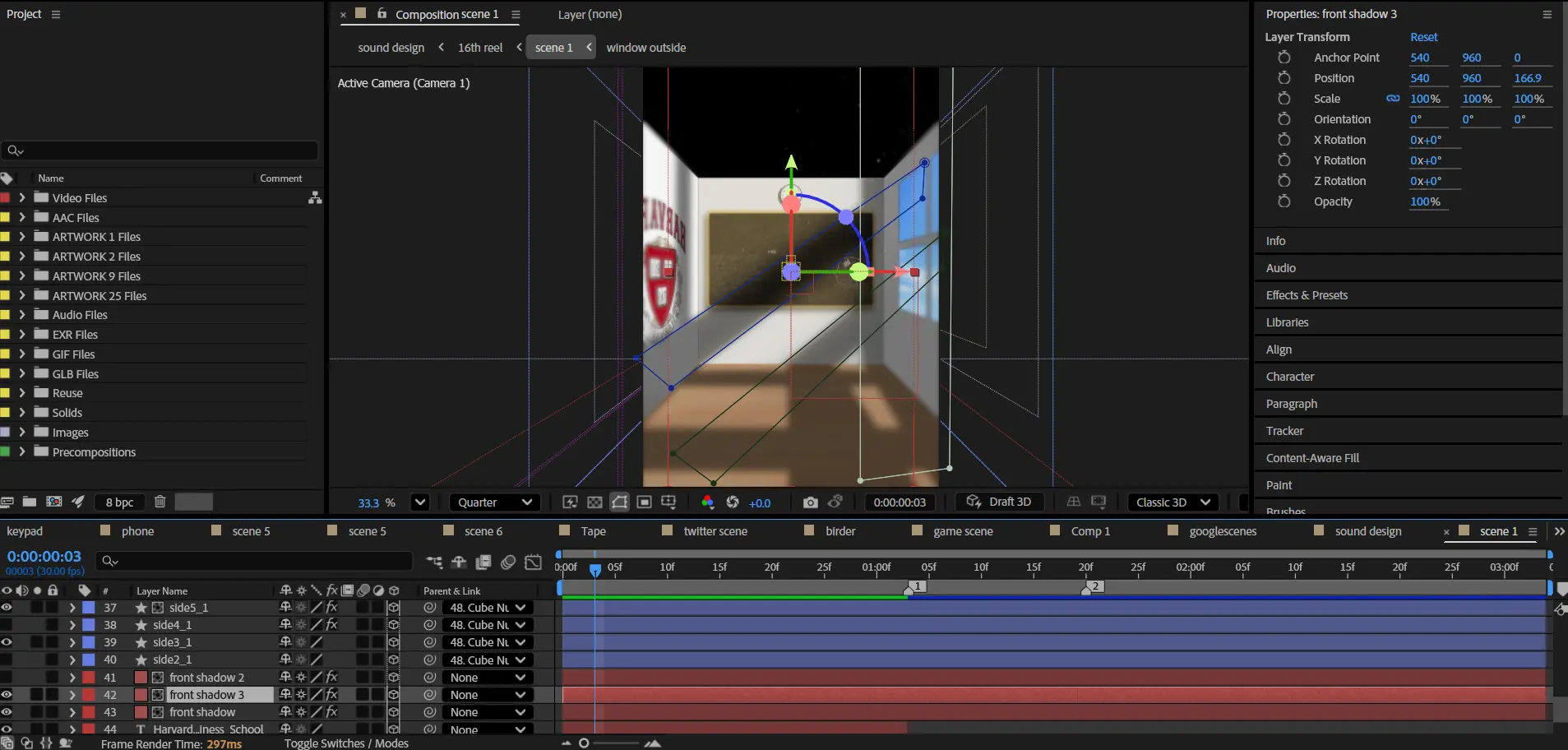Open the Effects & Presets panel
Viewport: 1568px width, 750px height.
coord(1307,295)
